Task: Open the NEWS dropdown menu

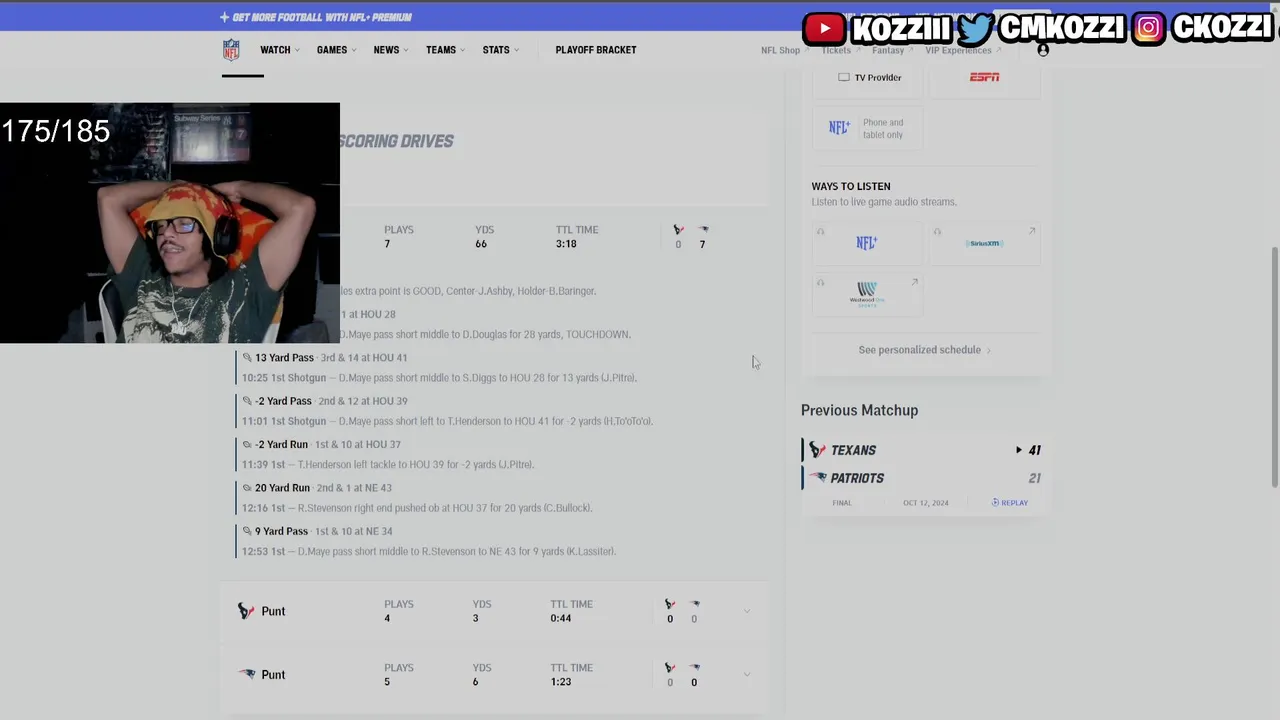Action: [x=390, y=50]
